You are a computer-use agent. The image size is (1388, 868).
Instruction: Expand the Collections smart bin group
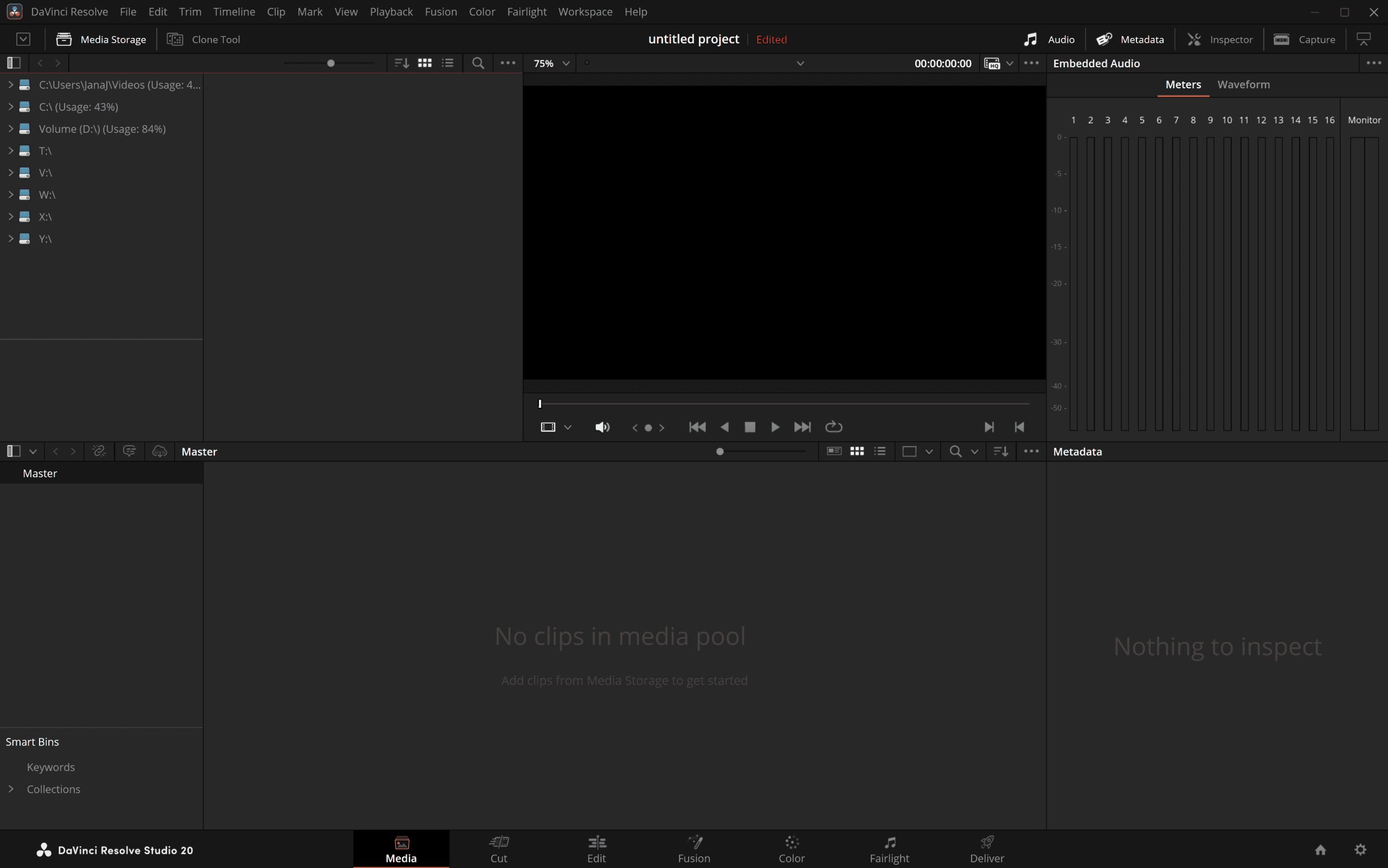point(10,789)
